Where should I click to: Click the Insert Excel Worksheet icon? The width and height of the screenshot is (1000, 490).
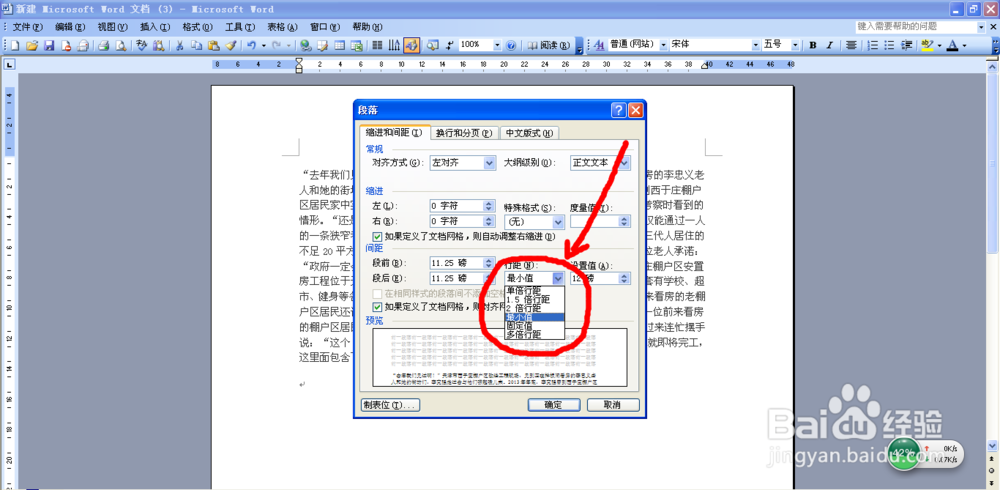(x=356, y=45)
